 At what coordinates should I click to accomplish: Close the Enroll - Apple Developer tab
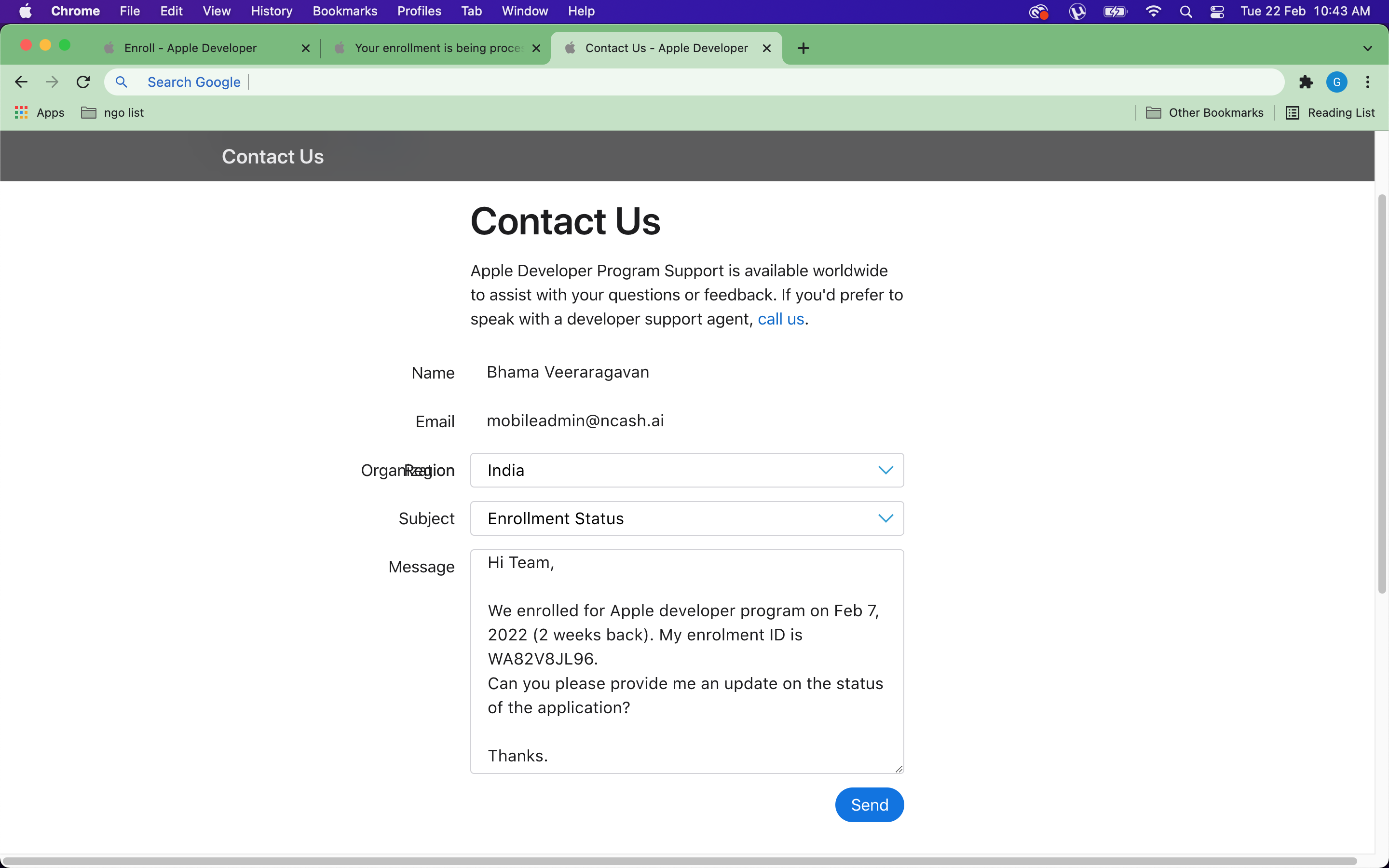pos(306,48)
